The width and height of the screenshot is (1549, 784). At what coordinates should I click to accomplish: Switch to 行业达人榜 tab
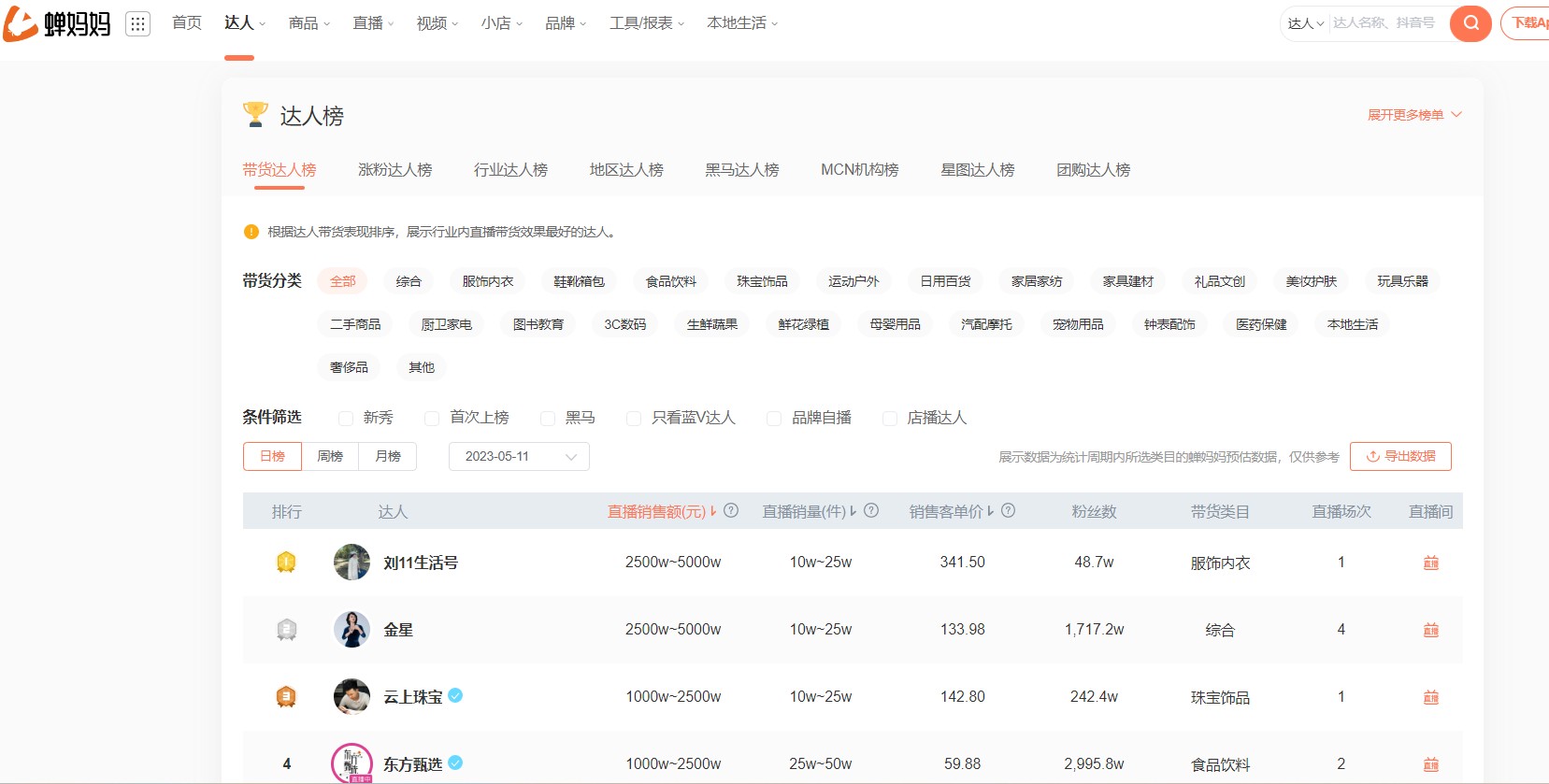tap(510, 170)
